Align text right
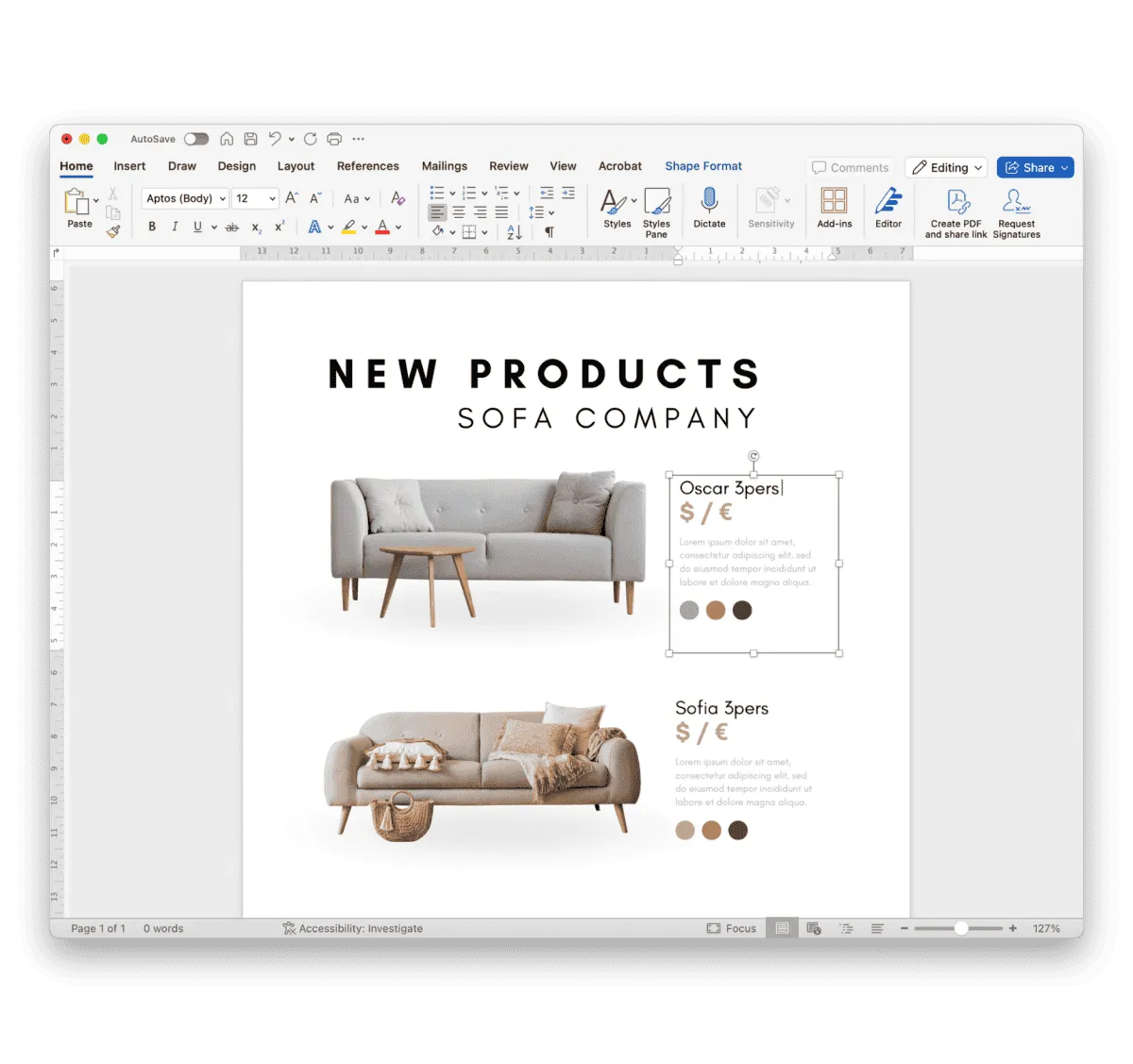This screenshot has height=1064, width=1133. (x=481, y=212)
